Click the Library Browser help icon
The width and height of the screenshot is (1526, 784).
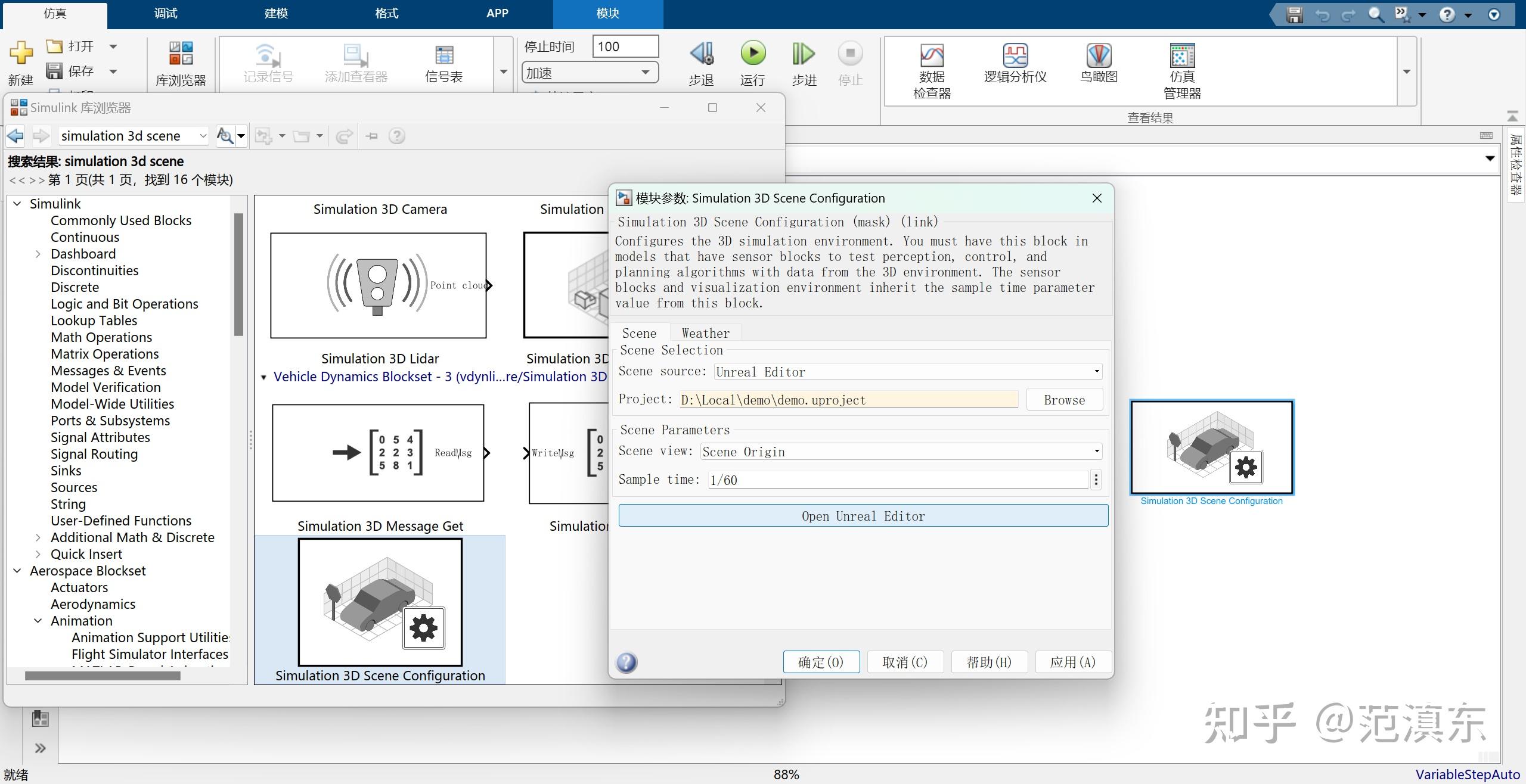pos(397,136)
